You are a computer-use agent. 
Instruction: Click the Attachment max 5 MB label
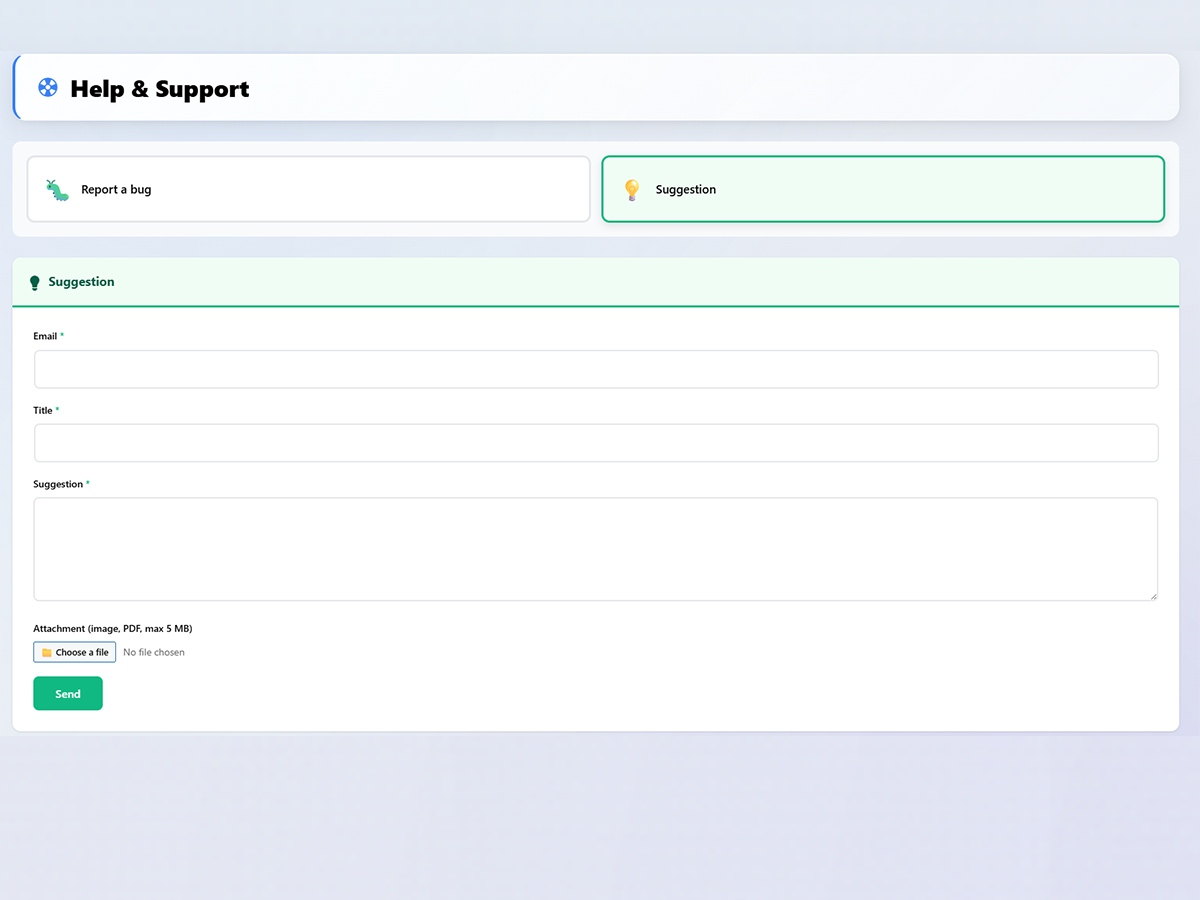112,628
